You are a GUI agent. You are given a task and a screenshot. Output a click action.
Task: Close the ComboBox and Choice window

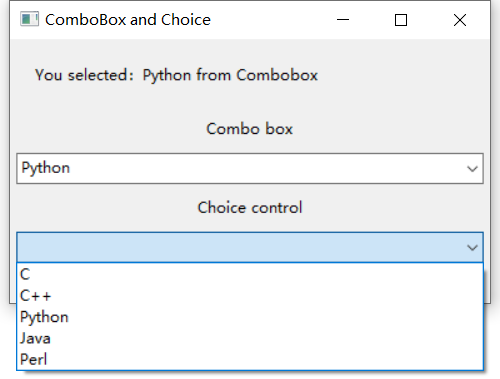(x=460, y=20)
